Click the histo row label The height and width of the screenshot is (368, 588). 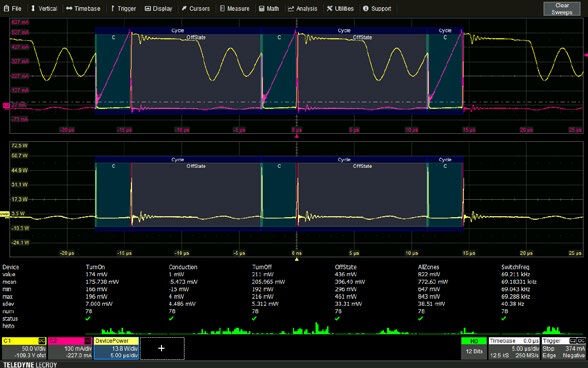pyautogui.click(x=8, y=326)
